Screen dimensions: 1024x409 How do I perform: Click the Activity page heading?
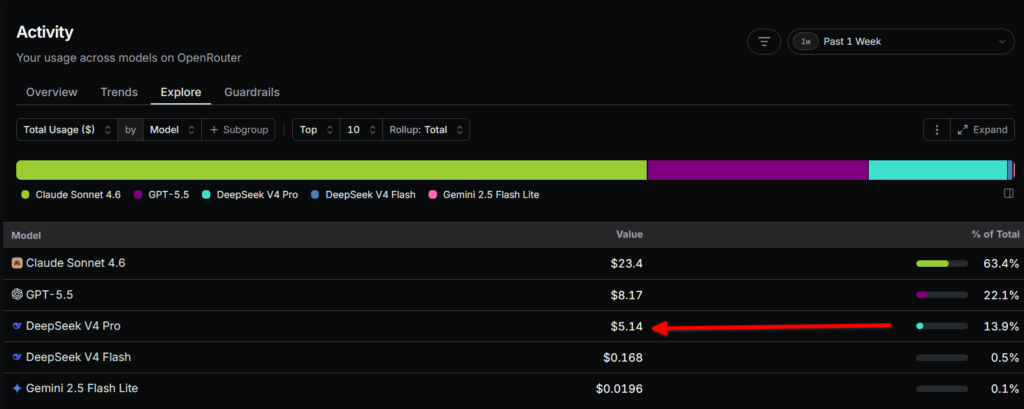[x=45, y=32]
